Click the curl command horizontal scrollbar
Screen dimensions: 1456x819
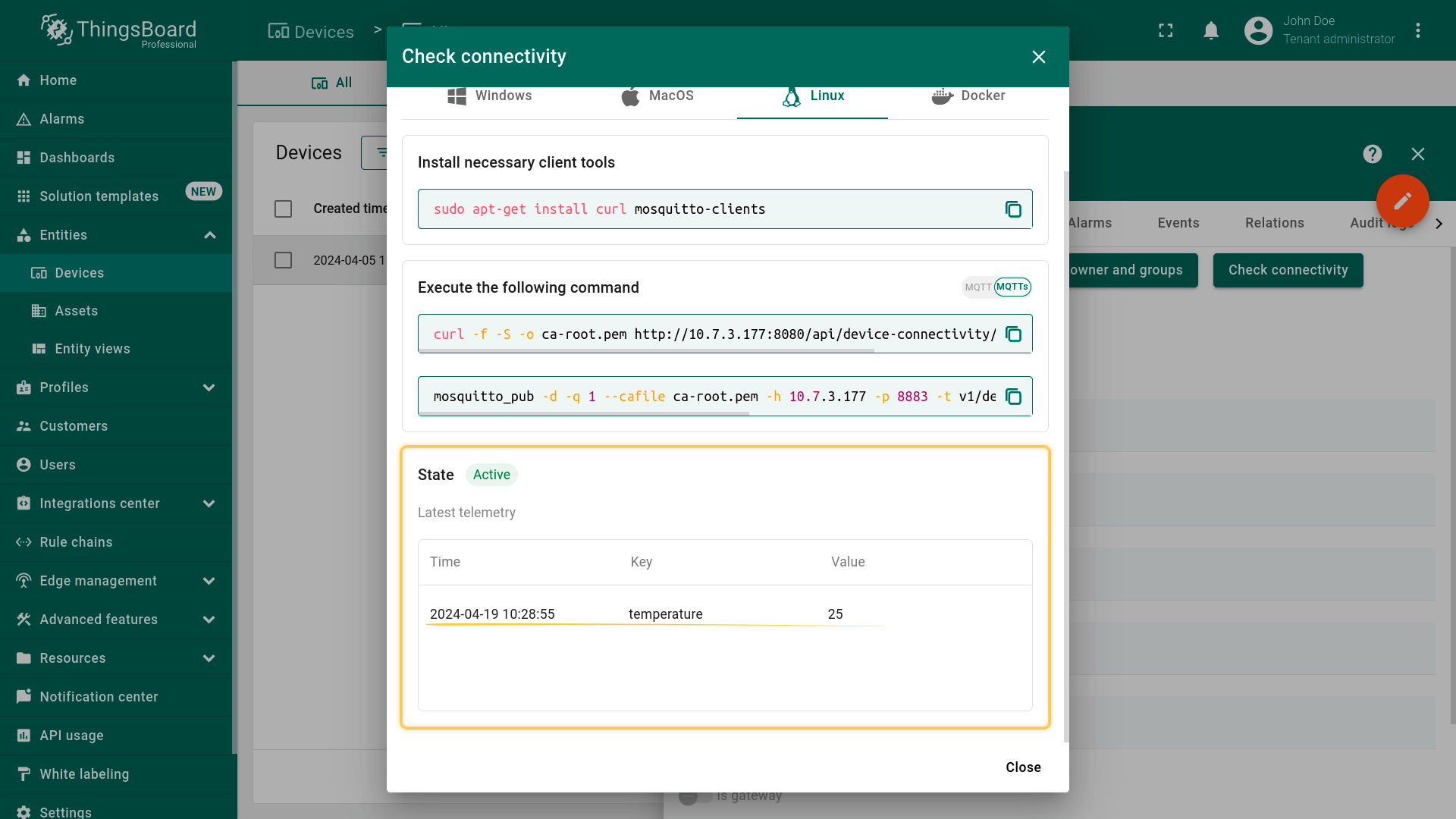coord(646,351)
